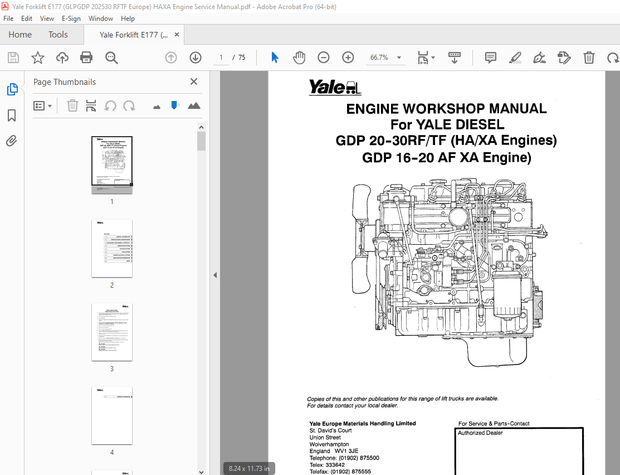620x475 pixels.
Task: Reduce thumbnail size with small mountain icon
Action: [157, 107]
